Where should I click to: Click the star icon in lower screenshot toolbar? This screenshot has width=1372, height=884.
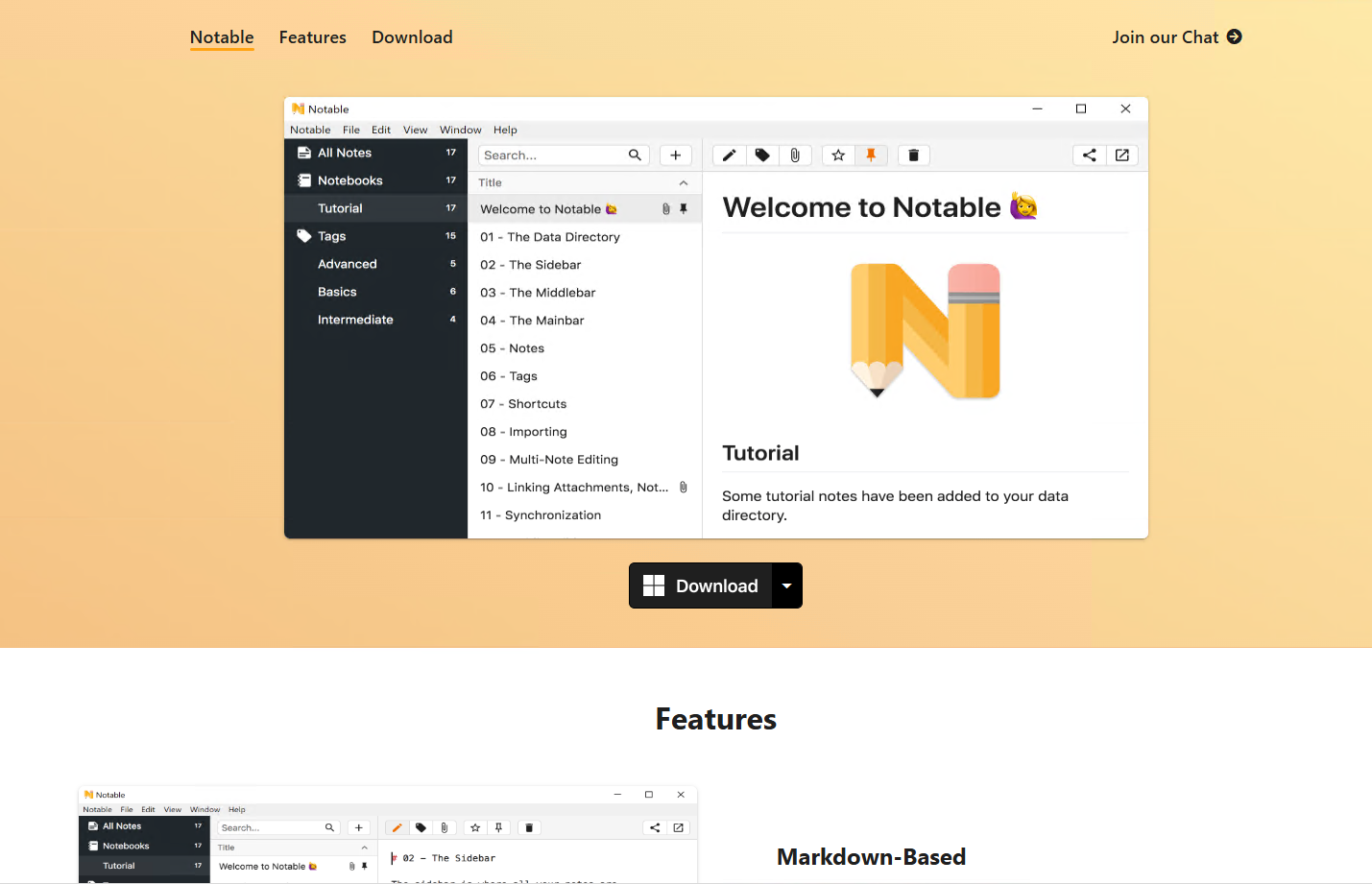tap(475, 827)
